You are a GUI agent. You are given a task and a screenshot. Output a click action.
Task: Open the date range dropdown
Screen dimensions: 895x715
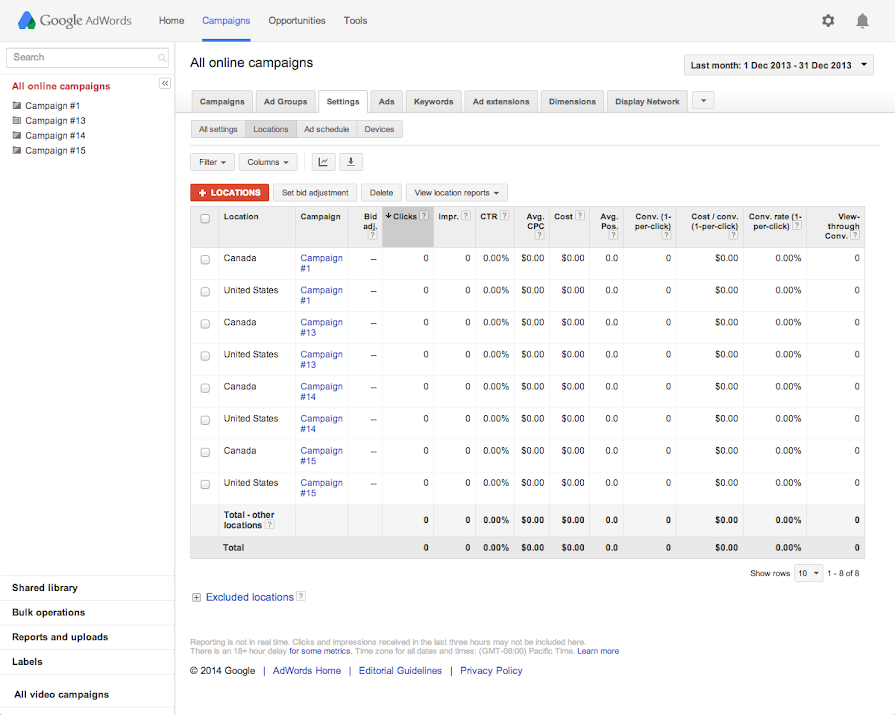coord(779,65)
